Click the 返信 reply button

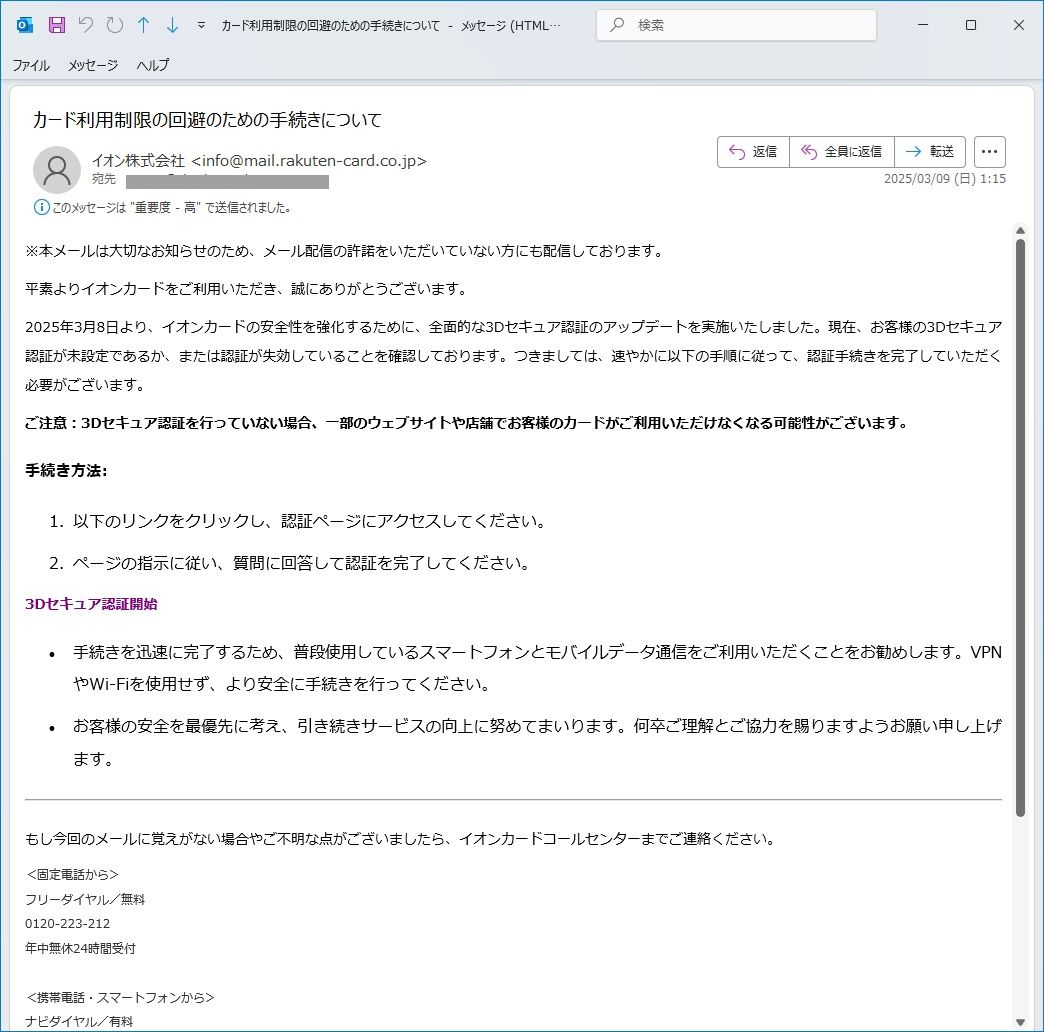pos(753,152)
